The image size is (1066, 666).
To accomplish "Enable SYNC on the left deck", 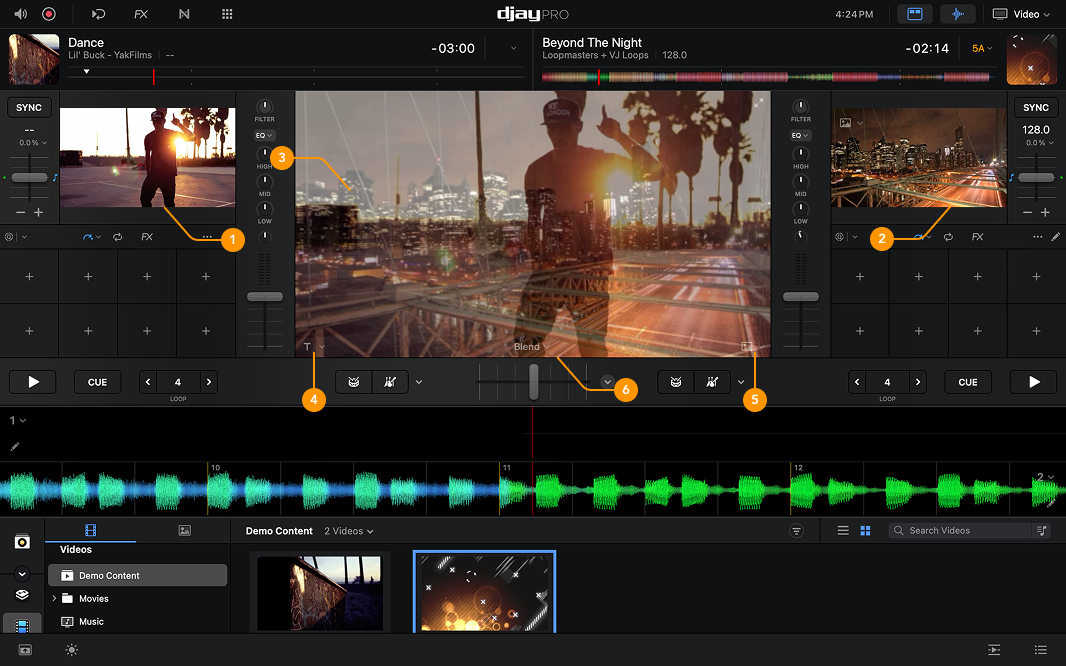I will [x=29, y=107].
